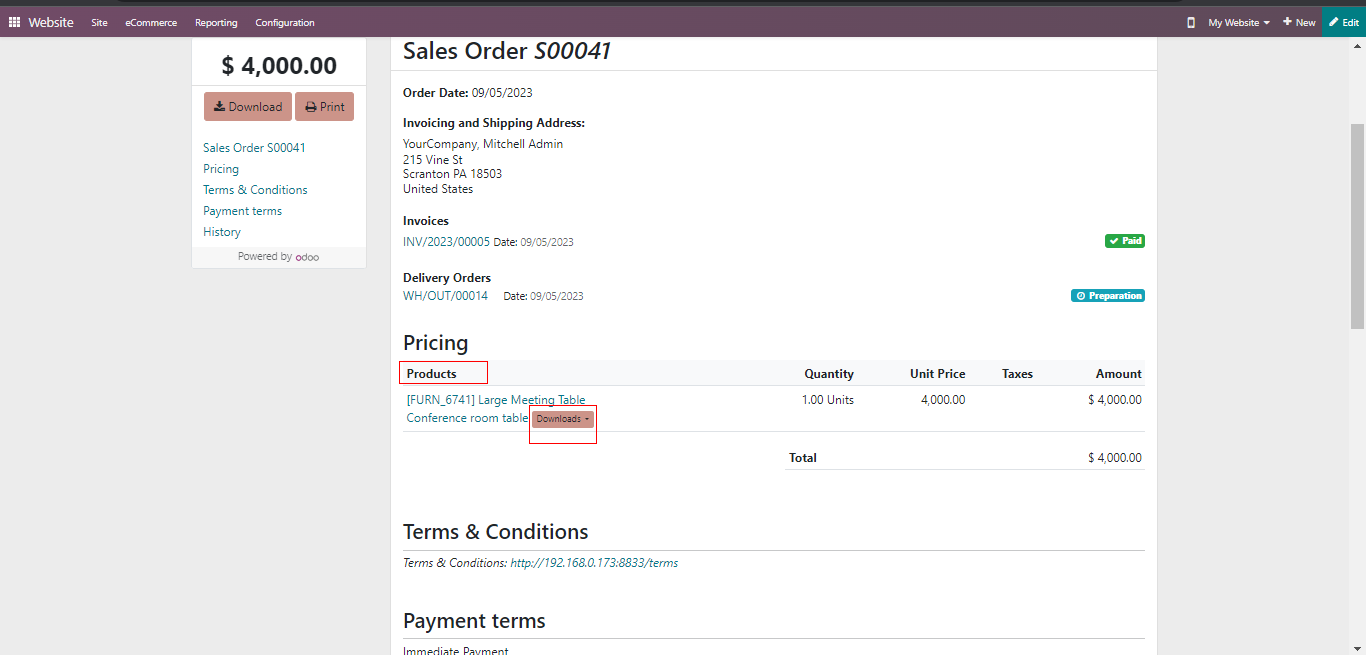
Task: Click the Preparation delivery status badge
Action: pos(1108,296)
